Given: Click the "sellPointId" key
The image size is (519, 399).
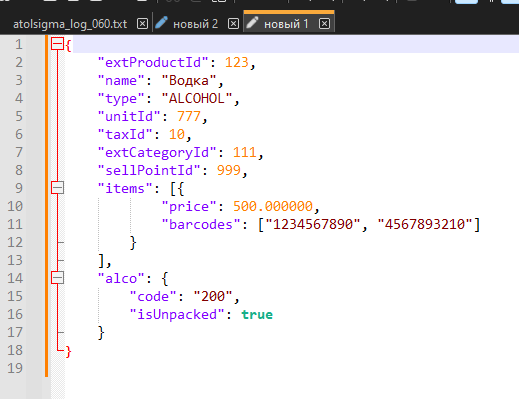Looking at the screenshot, I should click(x=149, y=170).
